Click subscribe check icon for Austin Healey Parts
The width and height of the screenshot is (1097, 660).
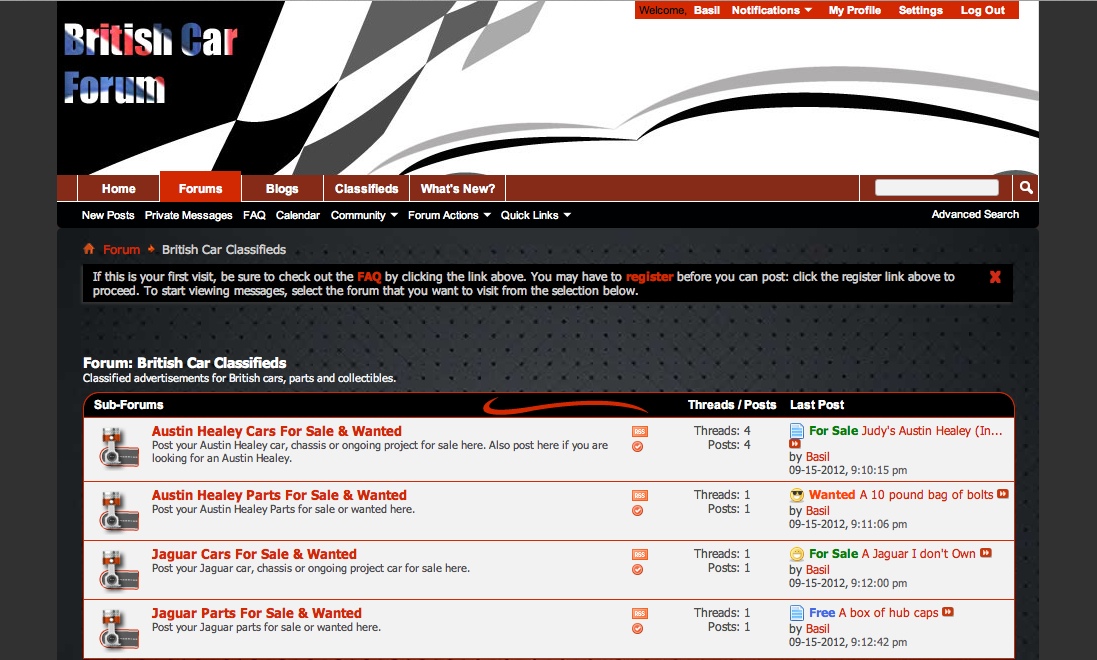[x=638, y=511]
